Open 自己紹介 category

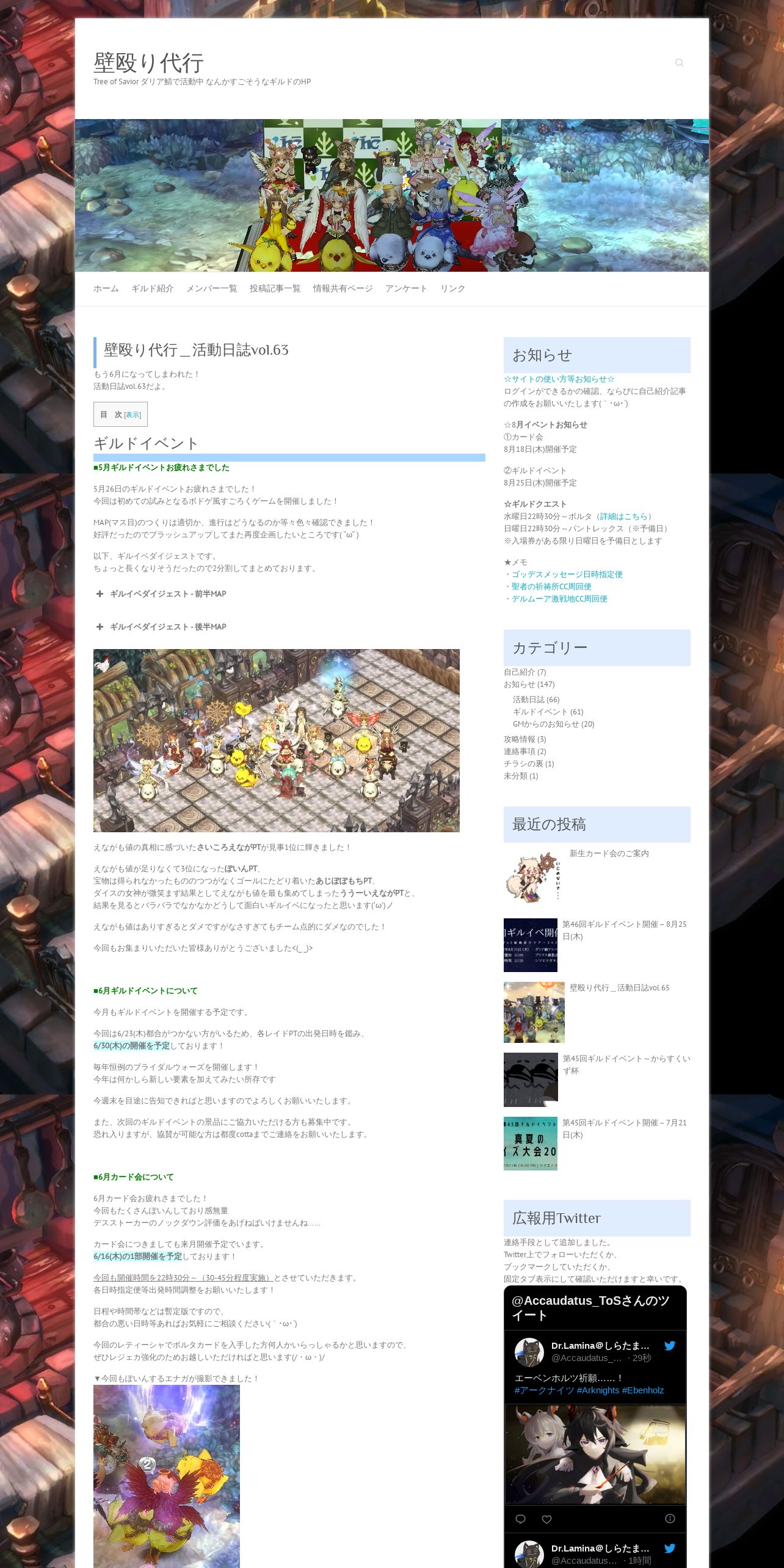pyautogui.click(x=519, y=672)
